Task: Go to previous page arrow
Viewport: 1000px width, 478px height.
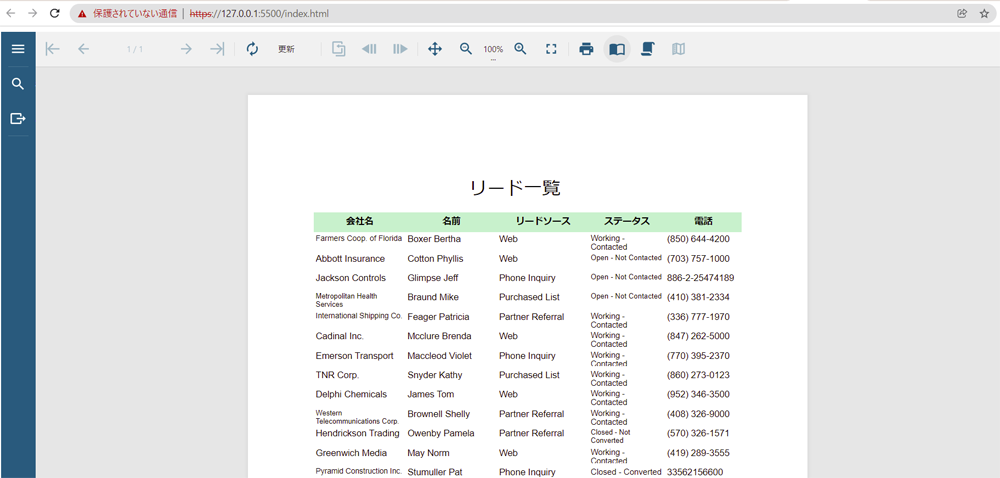Action: pyautogui.click(x=84, y=49)
